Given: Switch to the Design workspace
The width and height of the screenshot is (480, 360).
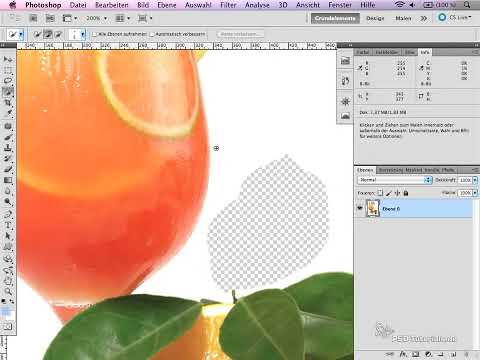Looking at the screenshot, I should coord(375,18).
